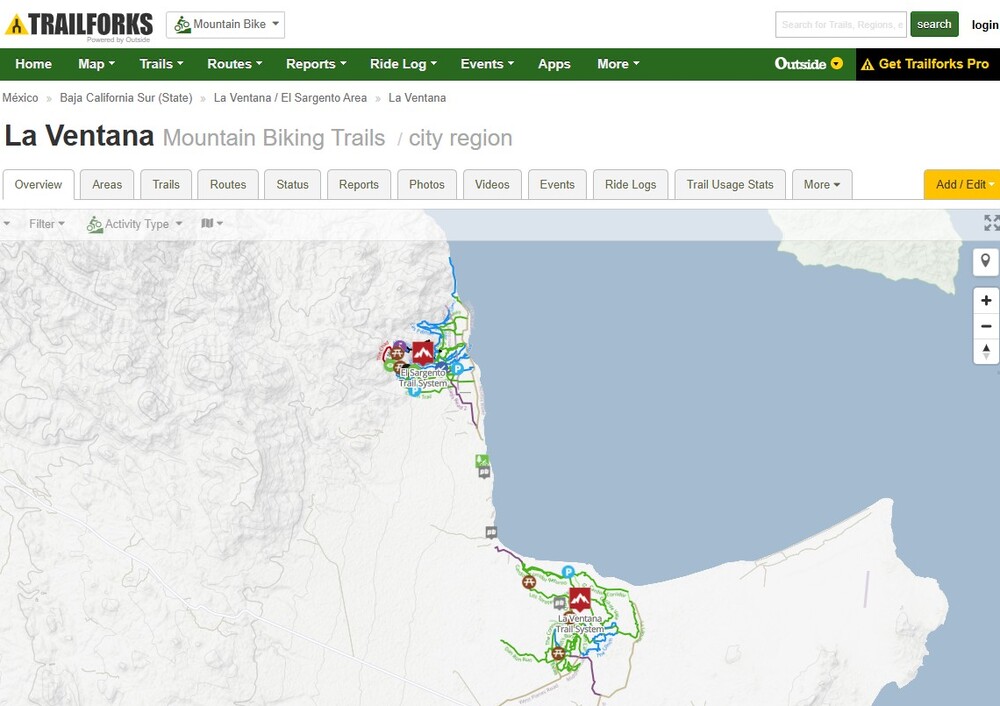Open the Activity Type dropdown

pos(135,224)
